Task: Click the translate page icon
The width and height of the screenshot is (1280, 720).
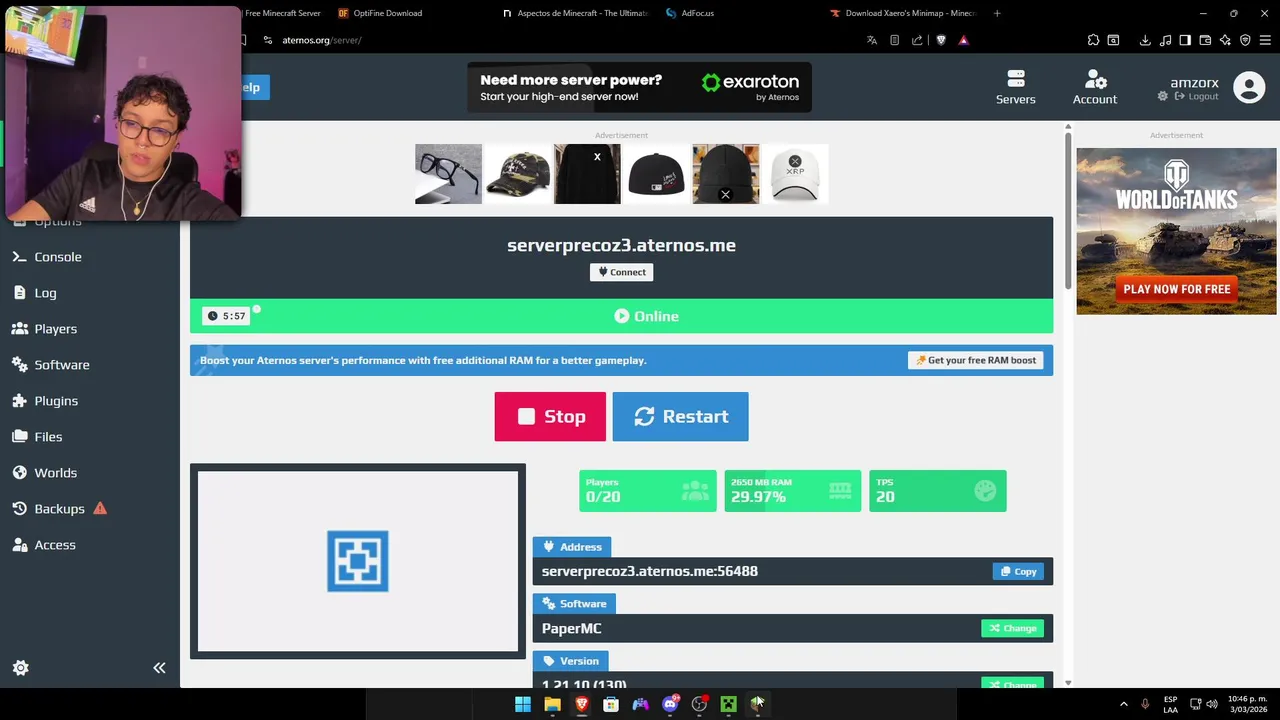Action: 872,40
